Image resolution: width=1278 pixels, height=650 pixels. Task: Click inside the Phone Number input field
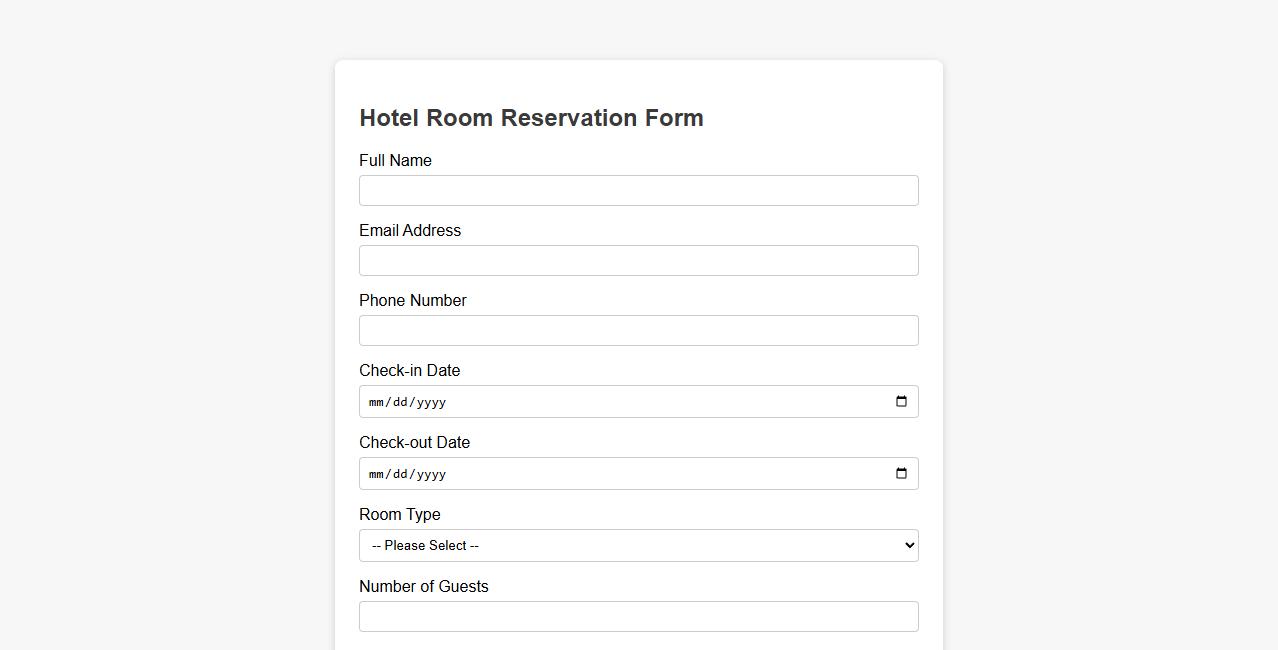point(638,330)
